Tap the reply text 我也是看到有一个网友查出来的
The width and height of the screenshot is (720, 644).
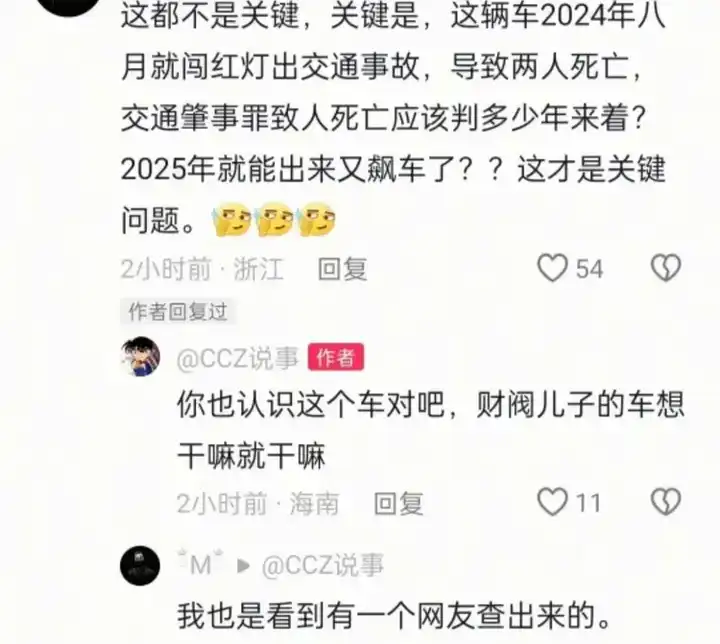(x=394, y=616)
